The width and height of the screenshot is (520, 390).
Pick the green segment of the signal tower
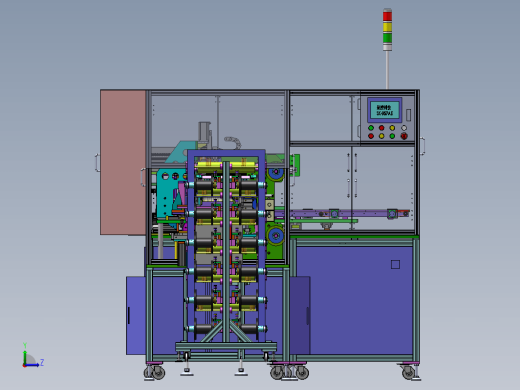[x=387, y=38]
